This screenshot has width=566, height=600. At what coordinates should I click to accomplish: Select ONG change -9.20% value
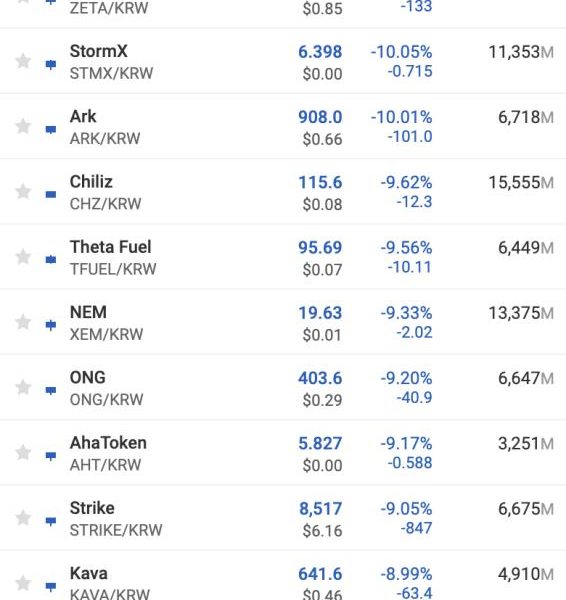click(x=406, y=378)
